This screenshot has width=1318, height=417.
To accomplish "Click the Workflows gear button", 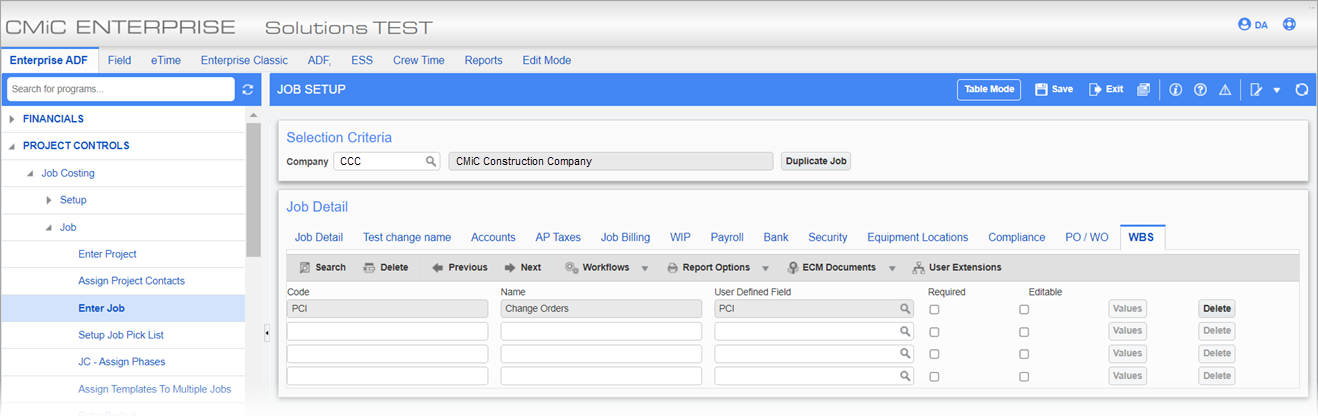I will coord(600,268).
